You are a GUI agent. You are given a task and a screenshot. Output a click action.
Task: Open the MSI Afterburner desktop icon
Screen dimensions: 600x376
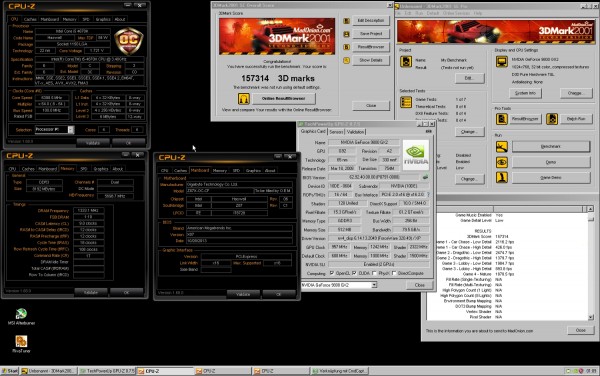click(21, 314)
